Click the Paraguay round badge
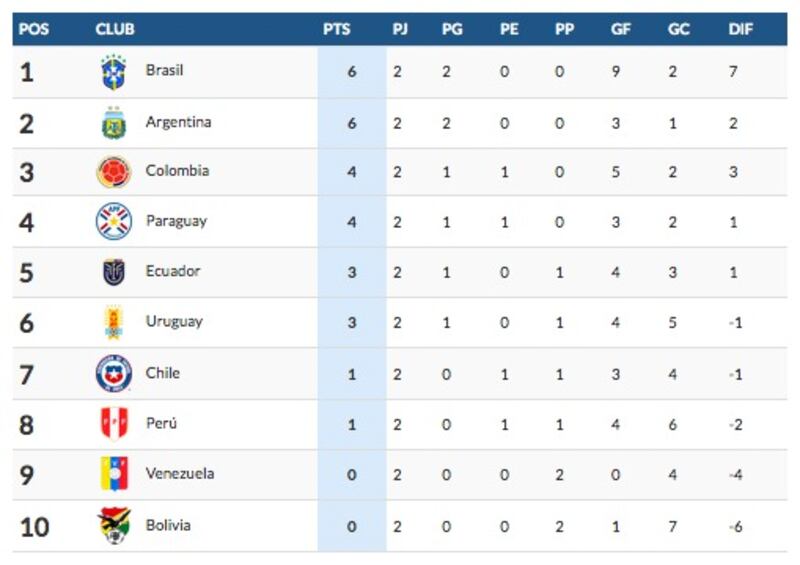 [x=114, y=222]
